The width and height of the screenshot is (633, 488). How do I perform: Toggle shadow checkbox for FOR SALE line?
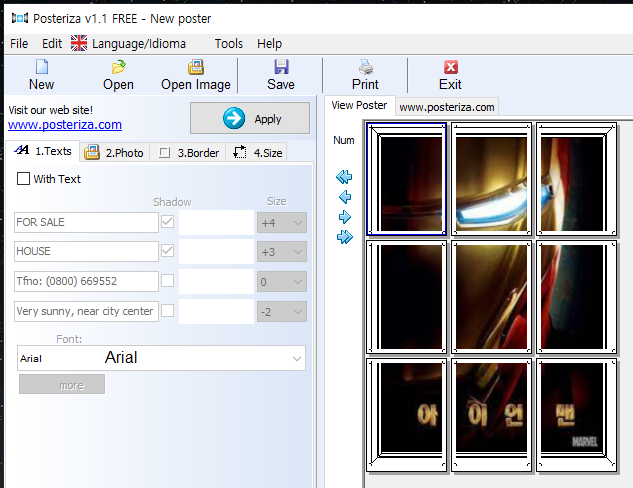(x=168, y=221)
